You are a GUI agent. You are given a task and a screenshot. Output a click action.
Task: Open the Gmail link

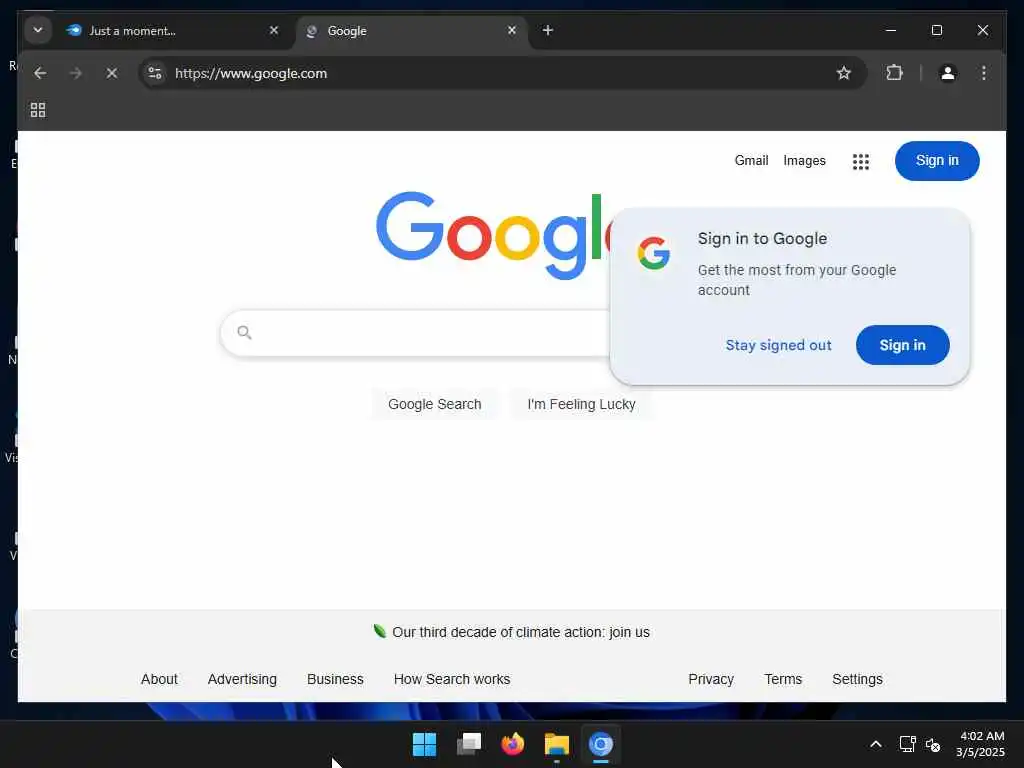point(751,161)
